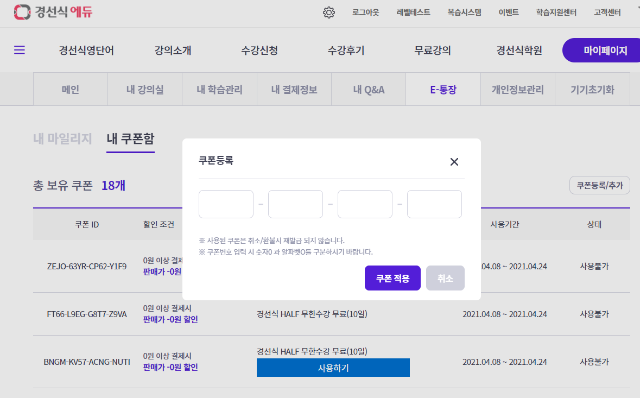640x398 pixels.
Task: Click the 할인 조건 column header
Action: (158, 225)
